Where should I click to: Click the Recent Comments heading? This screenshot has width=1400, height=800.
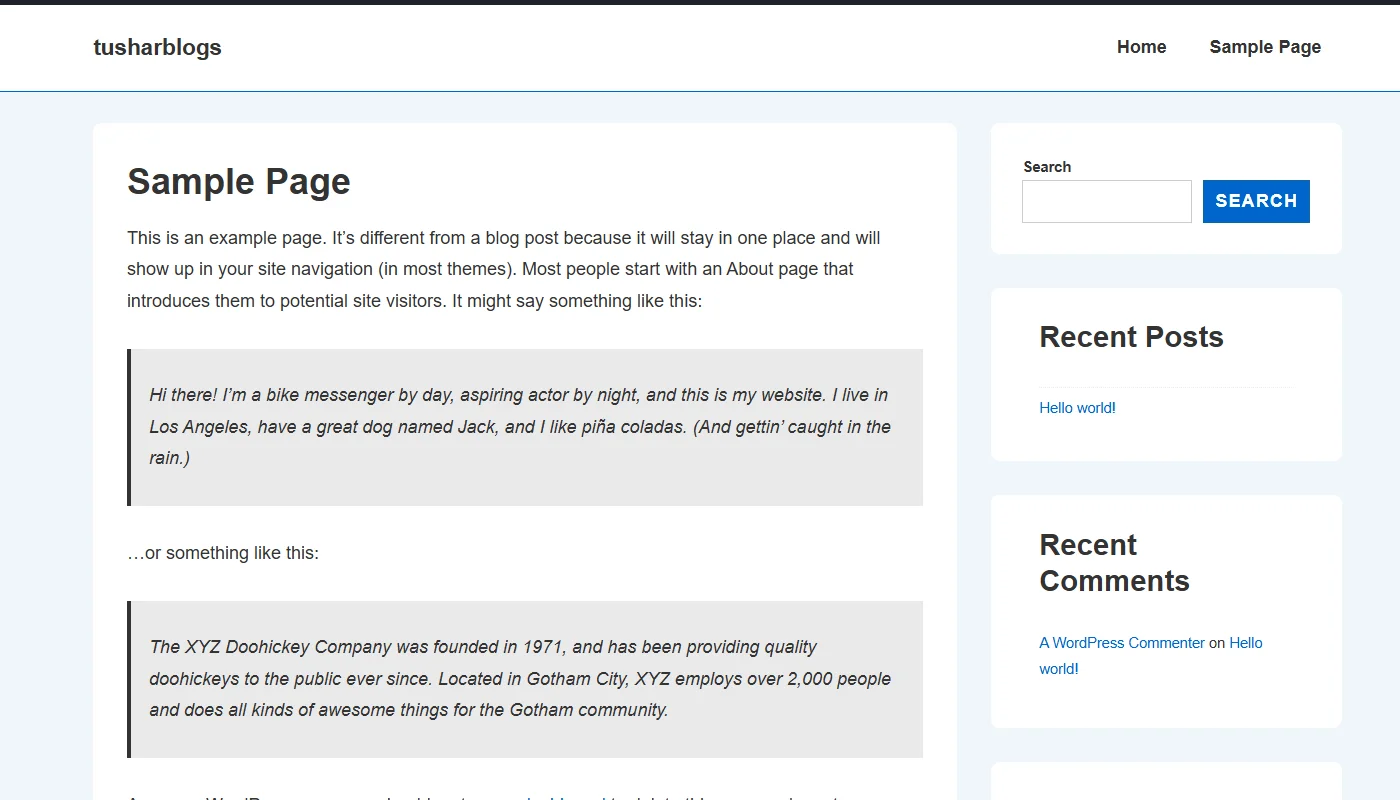tap(1114, 563)
